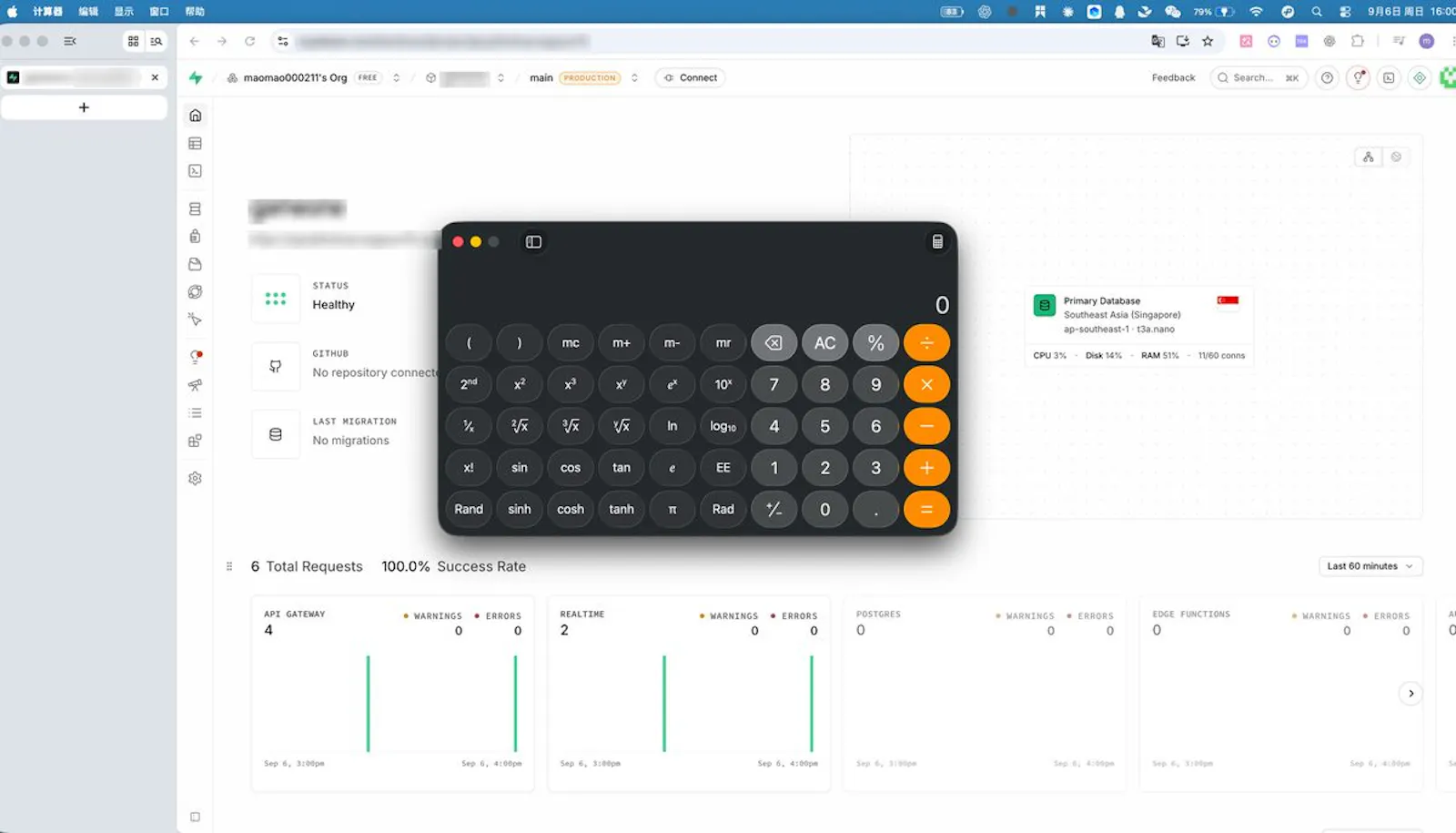
Task: Click the orange divide key in Calculator
Action: click(926, 343)
